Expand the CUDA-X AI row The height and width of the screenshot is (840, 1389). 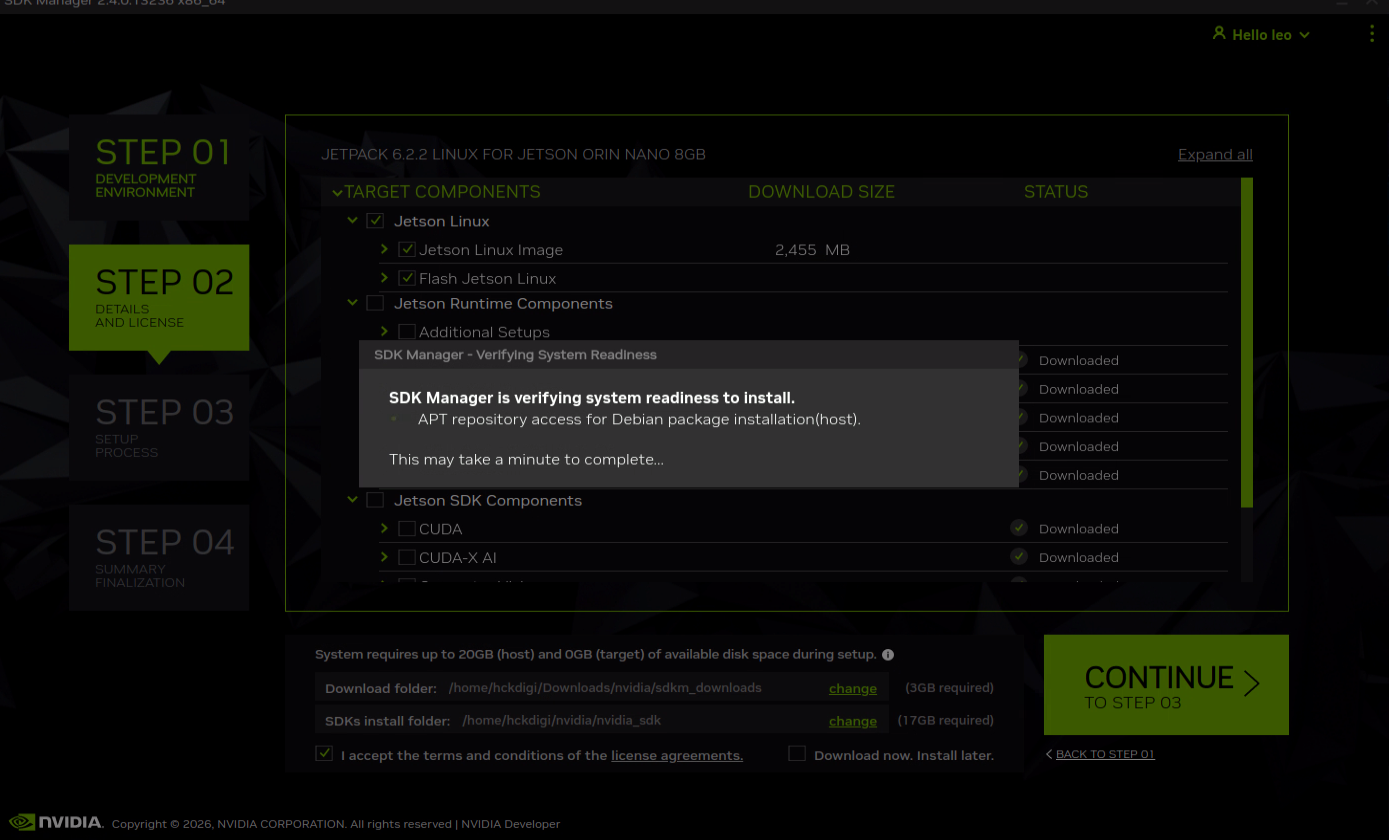tap(384, 557)
